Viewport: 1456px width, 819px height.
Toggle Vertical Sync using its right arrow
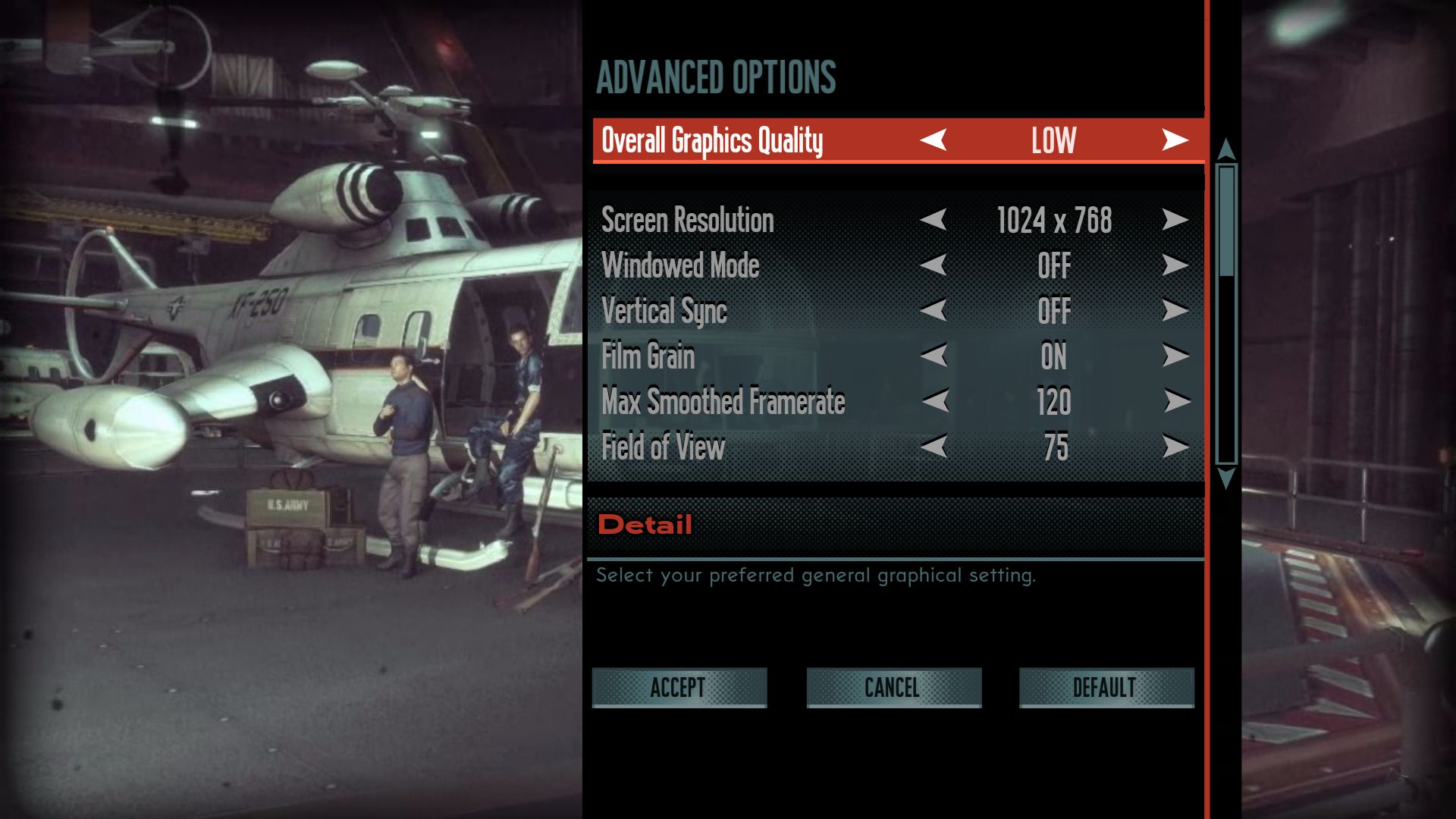[x=1175, y=310]
